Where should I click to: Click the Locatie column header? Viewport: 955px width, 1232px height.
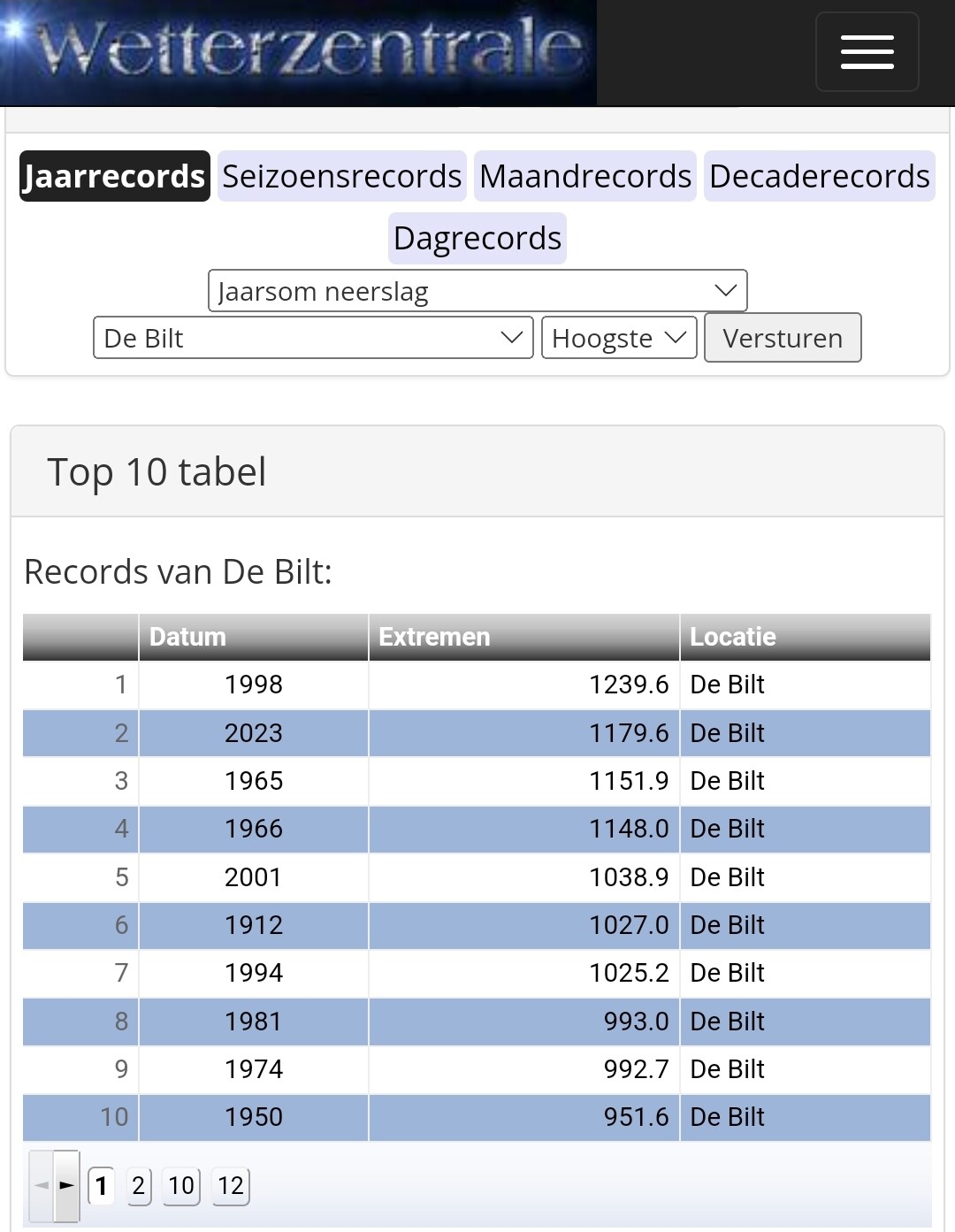805,637
